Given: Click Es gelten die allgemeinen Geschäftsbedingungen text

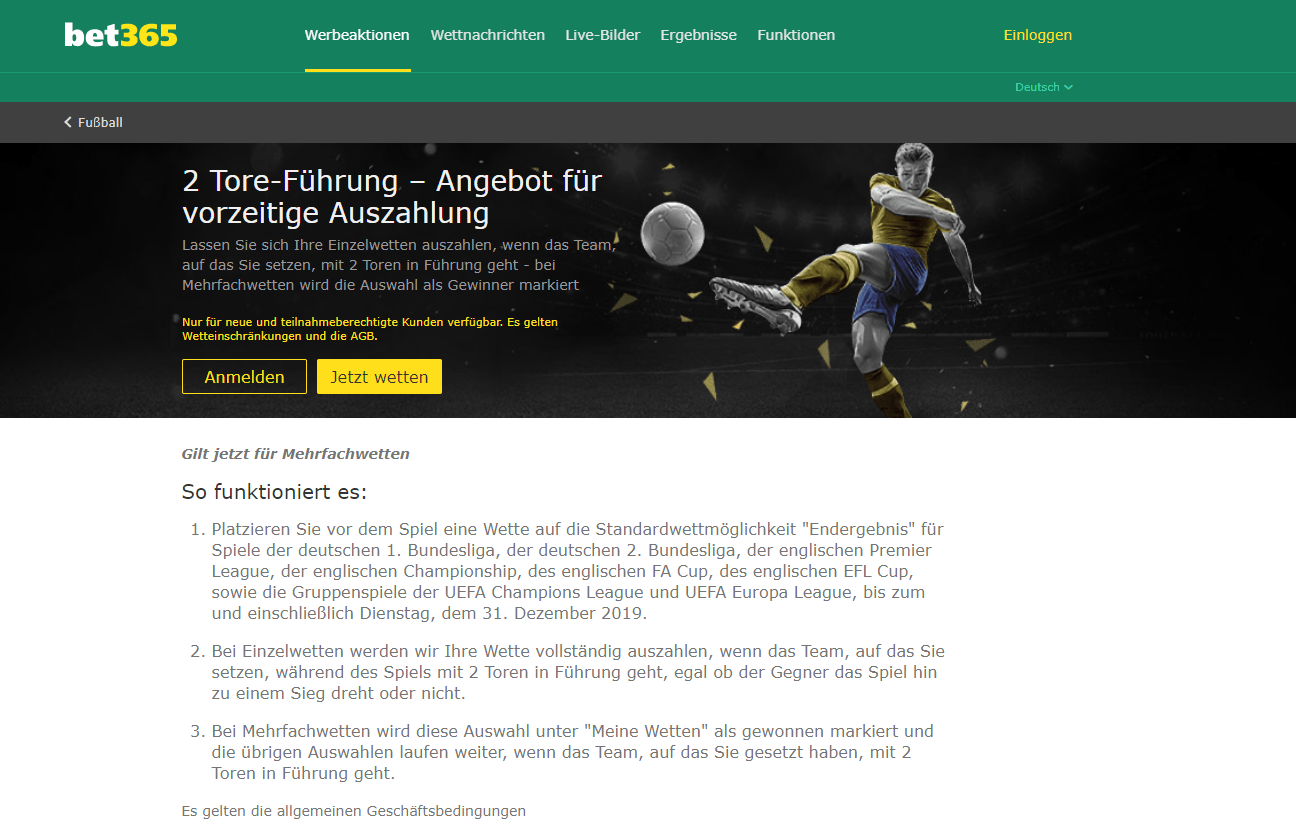Looking at the screenshot, I should [x=354, y=811].
